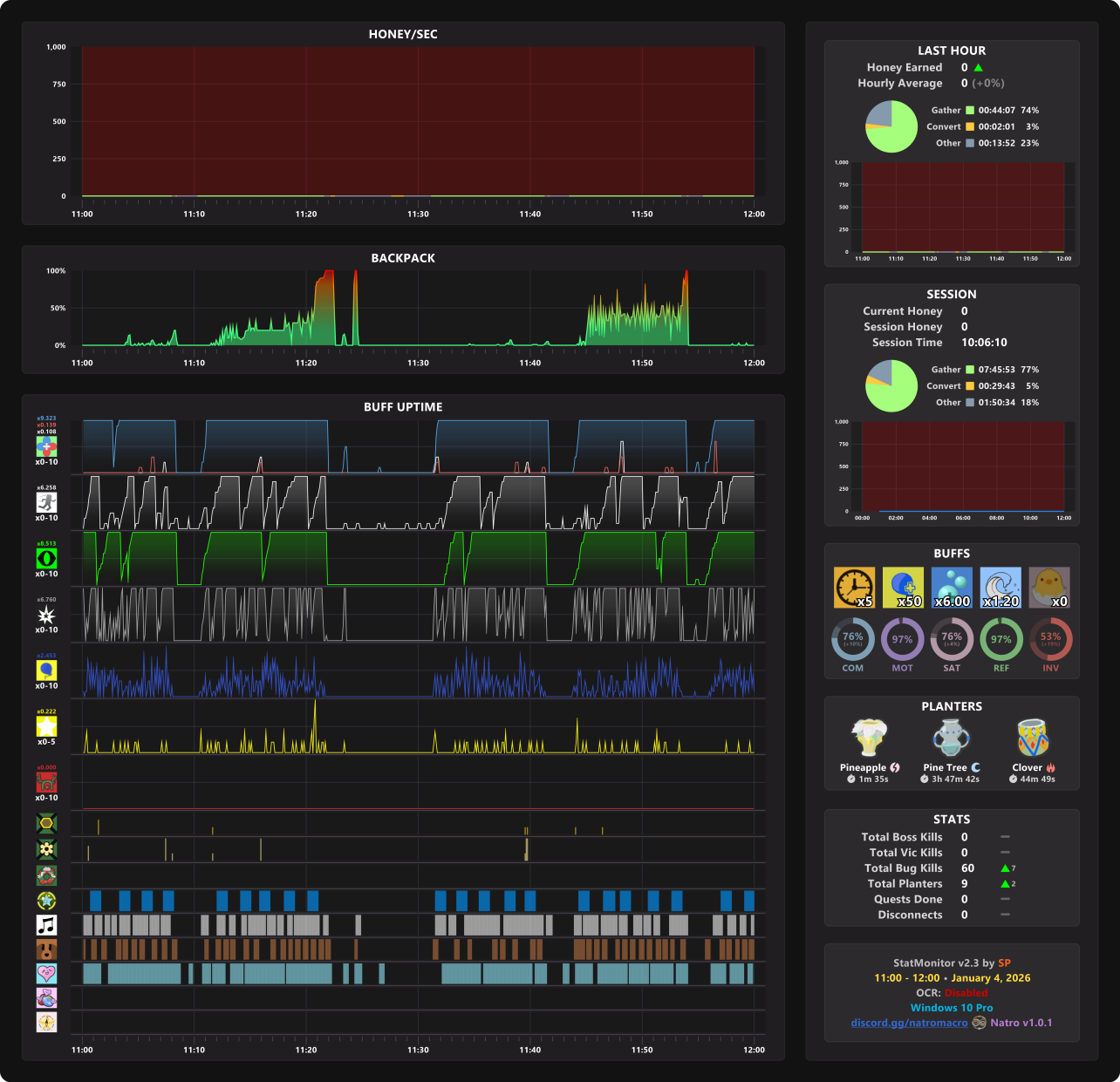Open the Pine Tree planter thumbnail
This screenshot has height=1082, width=1120.
point(952,738)
